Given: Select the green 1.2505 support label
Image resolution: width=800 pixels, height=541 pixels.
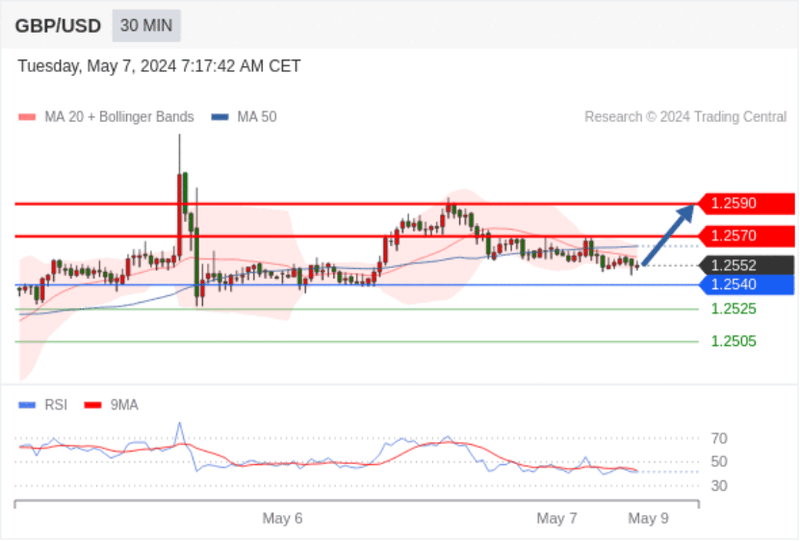Looking at the screenshot, I should tap(734, 341).
